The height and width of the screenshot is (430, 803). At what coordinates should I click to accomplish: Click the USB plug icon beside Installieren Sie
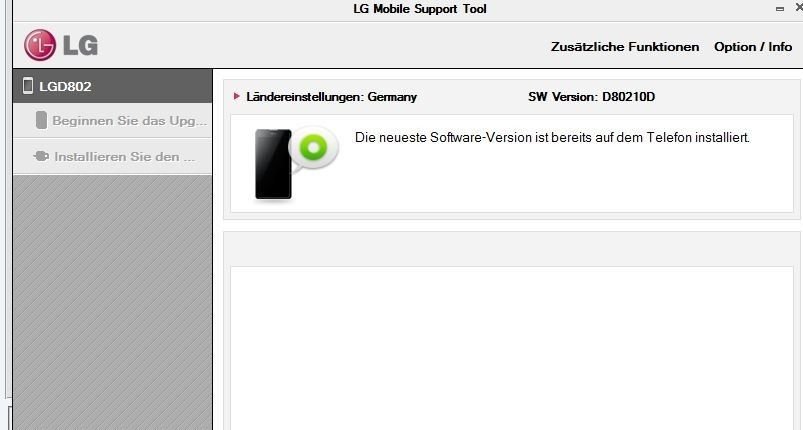pos(41,156)
